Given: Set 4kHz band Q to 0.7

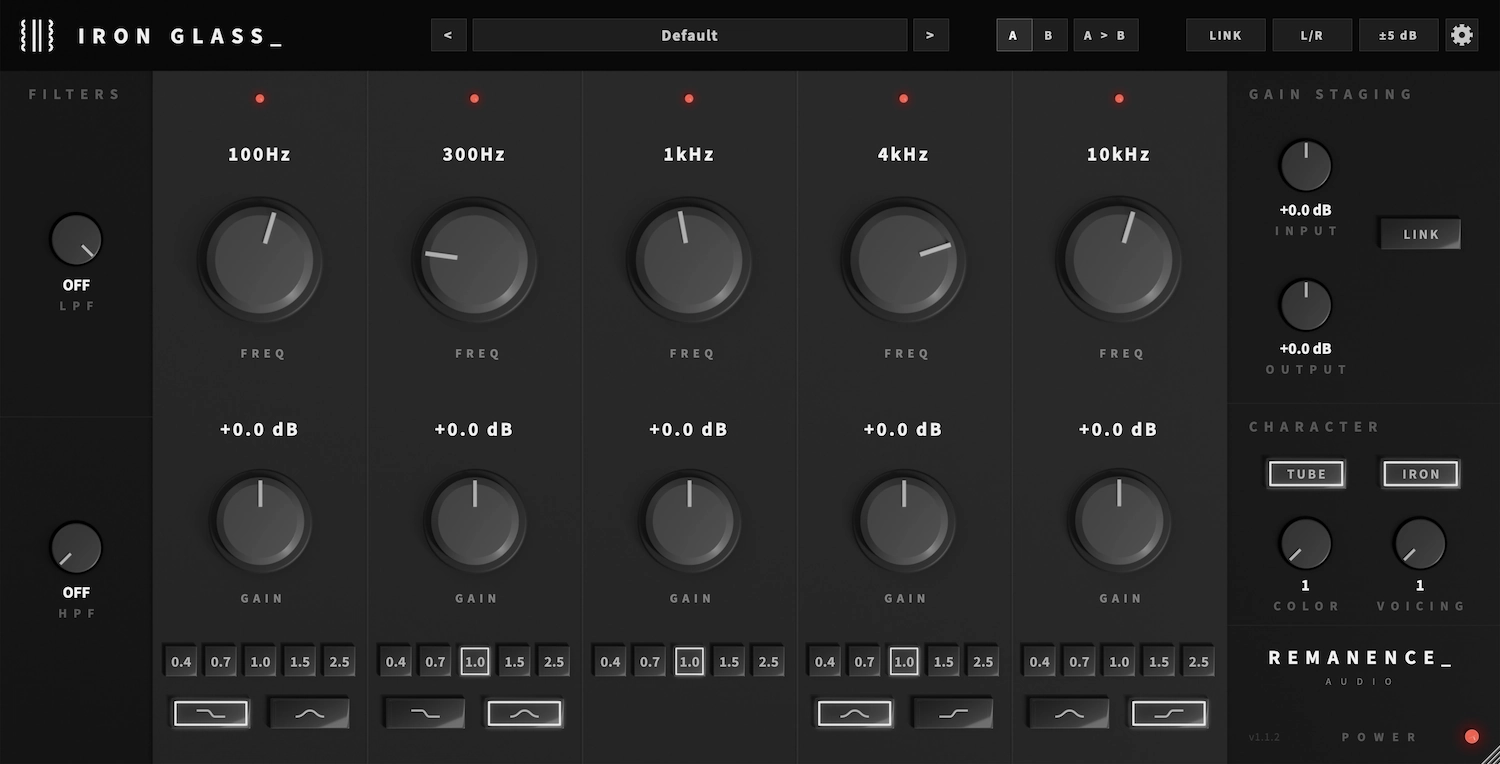Looking at the screenshot, I should pos(865,662).
